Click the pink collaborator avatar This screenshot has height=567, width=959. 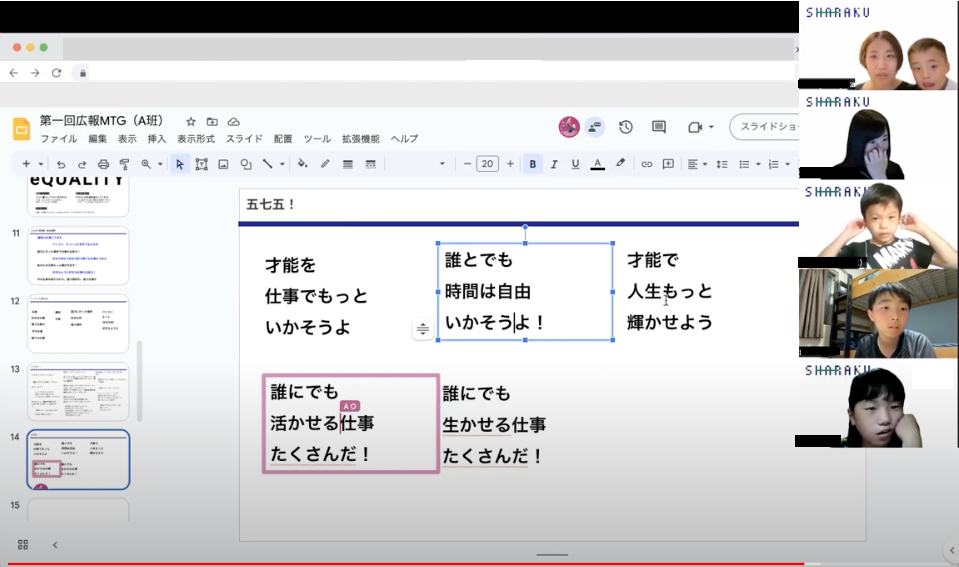[x=569, y=127]
